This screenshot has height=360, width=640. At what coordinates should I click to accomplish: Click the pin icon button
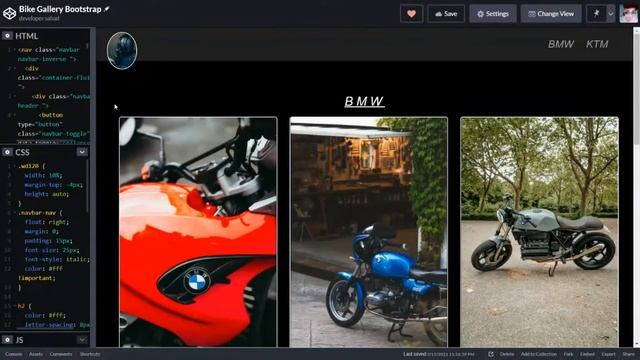tap(596, 14)
